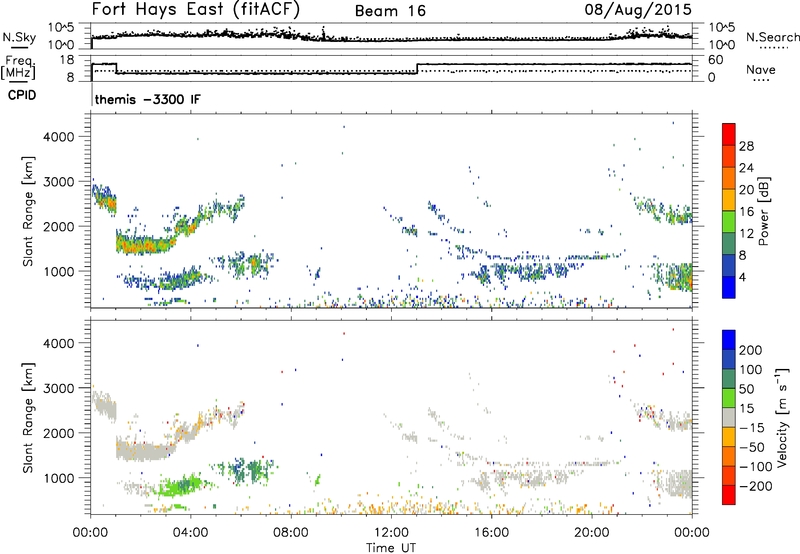Click the "12:00" time tick label
The width and height of the screenshot is (800, 554).
391,533
